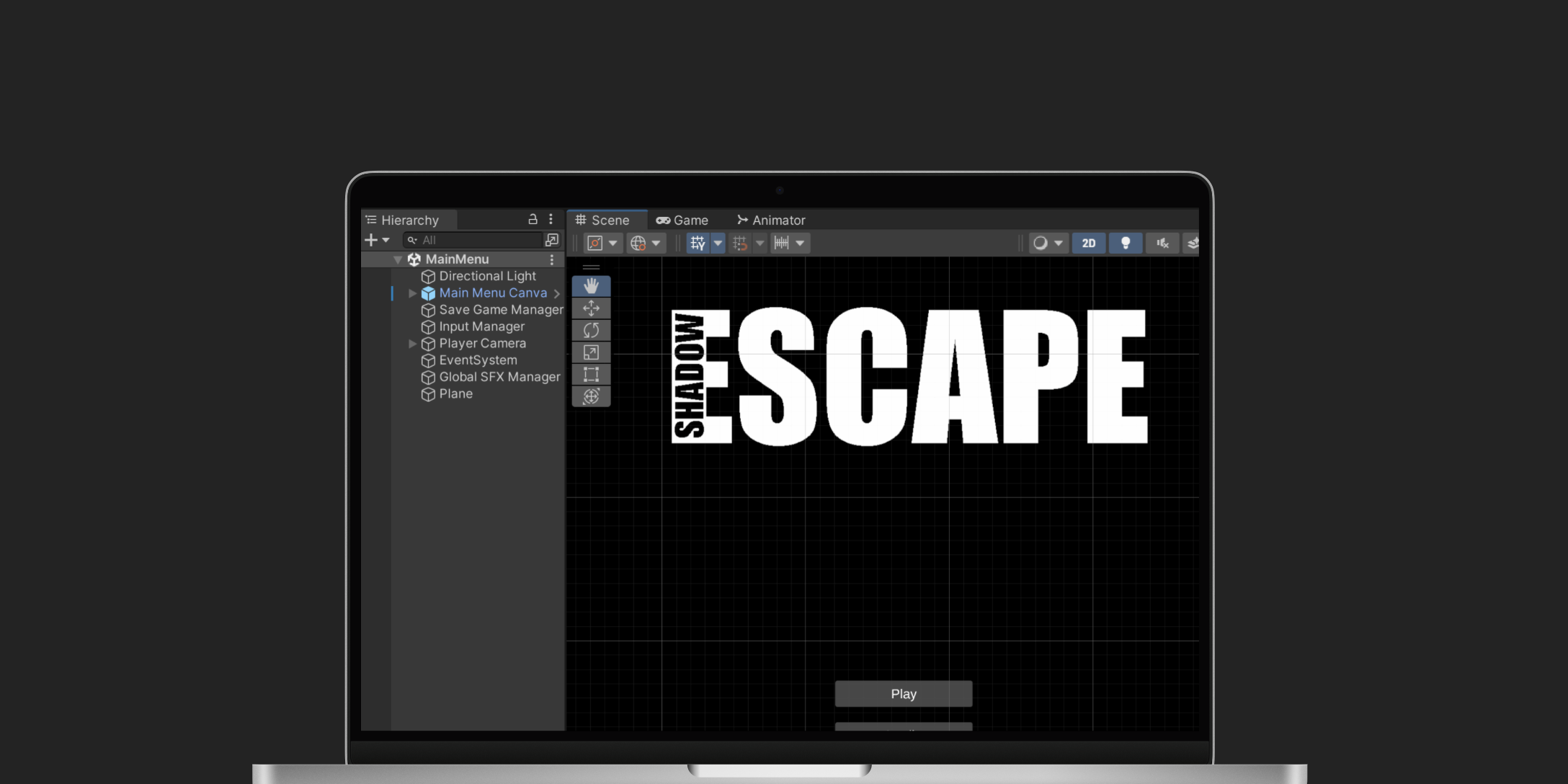Open the global handle rotation dropdown arrow
Viewport: 1568px width, 784px height.
(x=656, y=244)
